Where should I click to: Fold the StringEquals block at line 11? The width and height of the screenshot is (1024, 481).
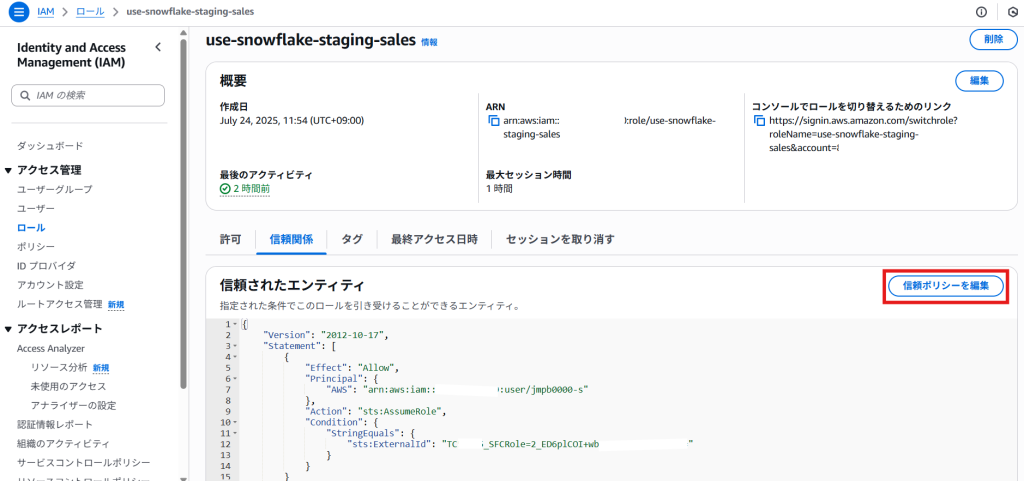[235, 433]
